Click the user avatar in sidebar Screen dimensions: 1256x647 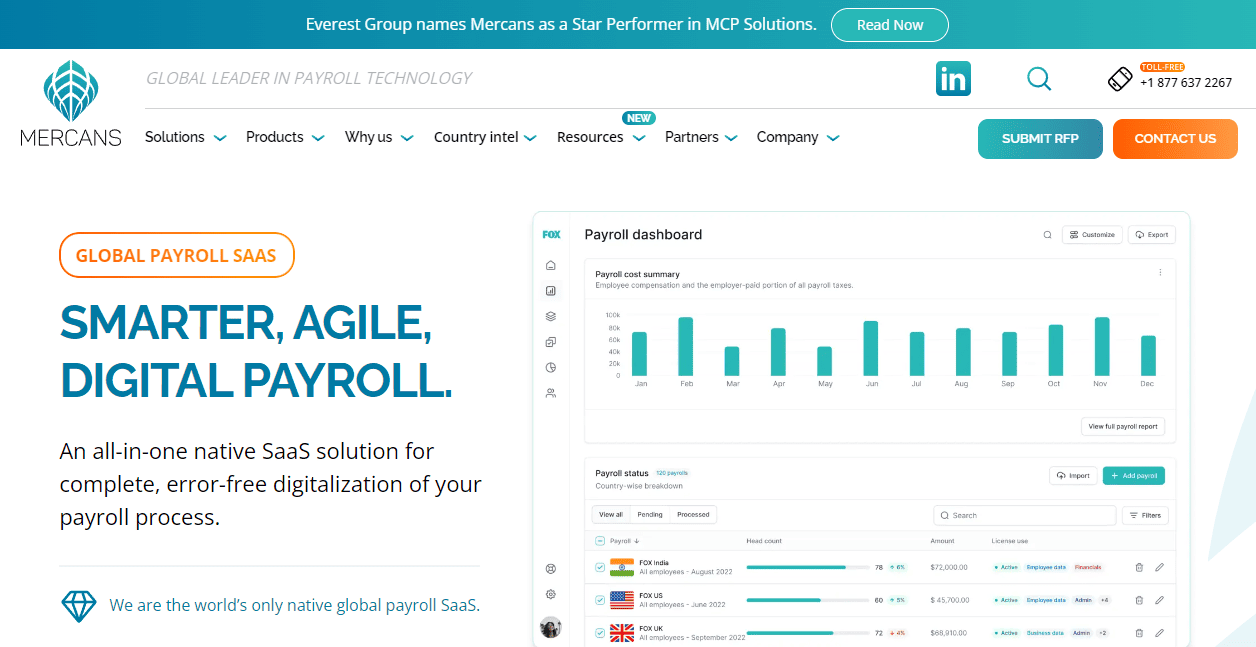[x=550, y=627]
